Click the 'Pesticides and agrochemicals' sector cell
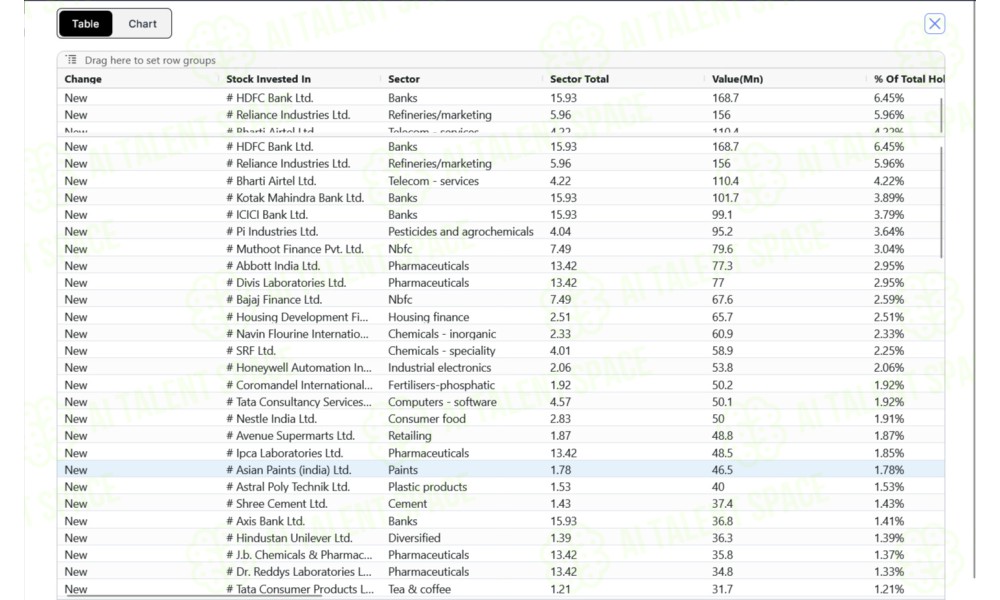The image size is (1000, 600). tap(460, 231)
